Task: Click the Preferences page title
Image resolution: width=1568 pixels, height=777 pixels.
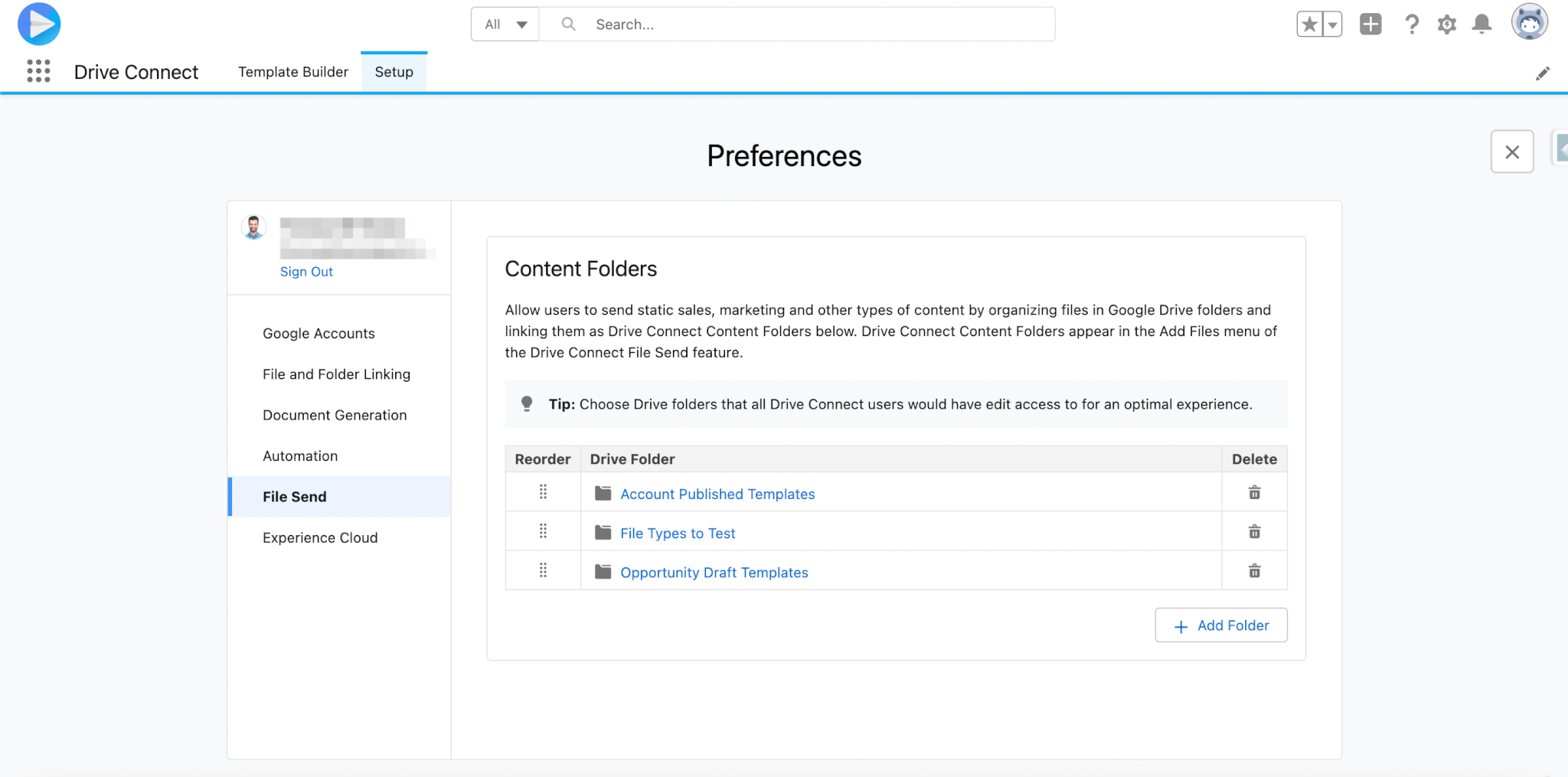Action: pyautogui.click(x=784, y=156)
